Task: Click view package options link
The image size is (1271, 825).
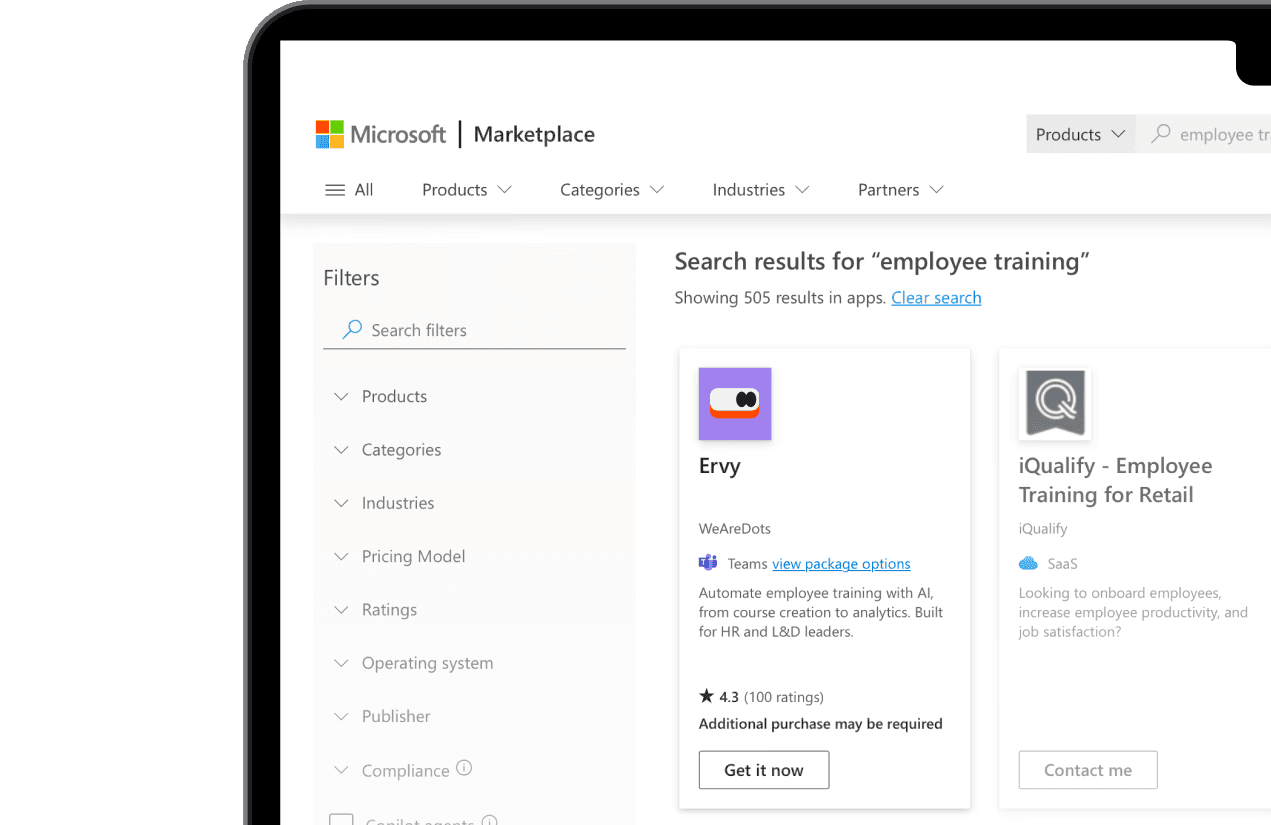Action: [x=841, y=564]
